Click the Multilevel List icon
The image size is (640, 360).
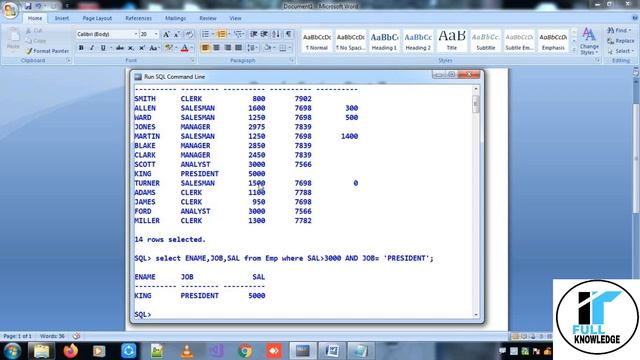[239, 34]
